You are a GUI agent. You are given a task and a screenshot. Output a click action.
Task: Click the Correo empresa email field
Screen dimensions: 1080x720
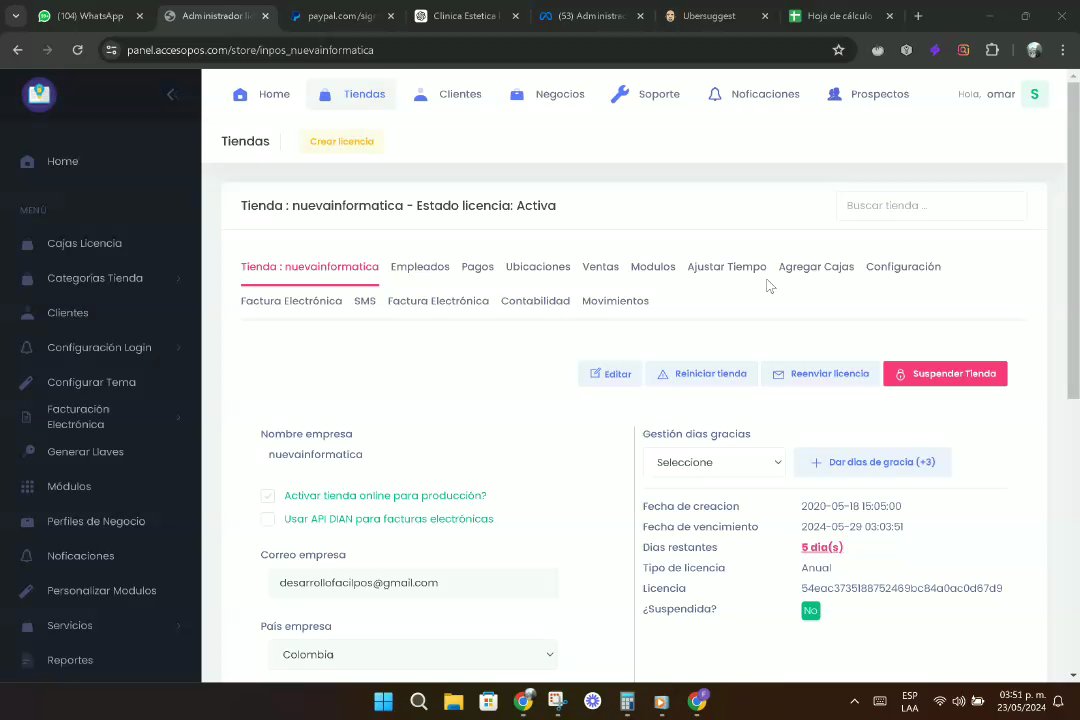tap(413, 583)
